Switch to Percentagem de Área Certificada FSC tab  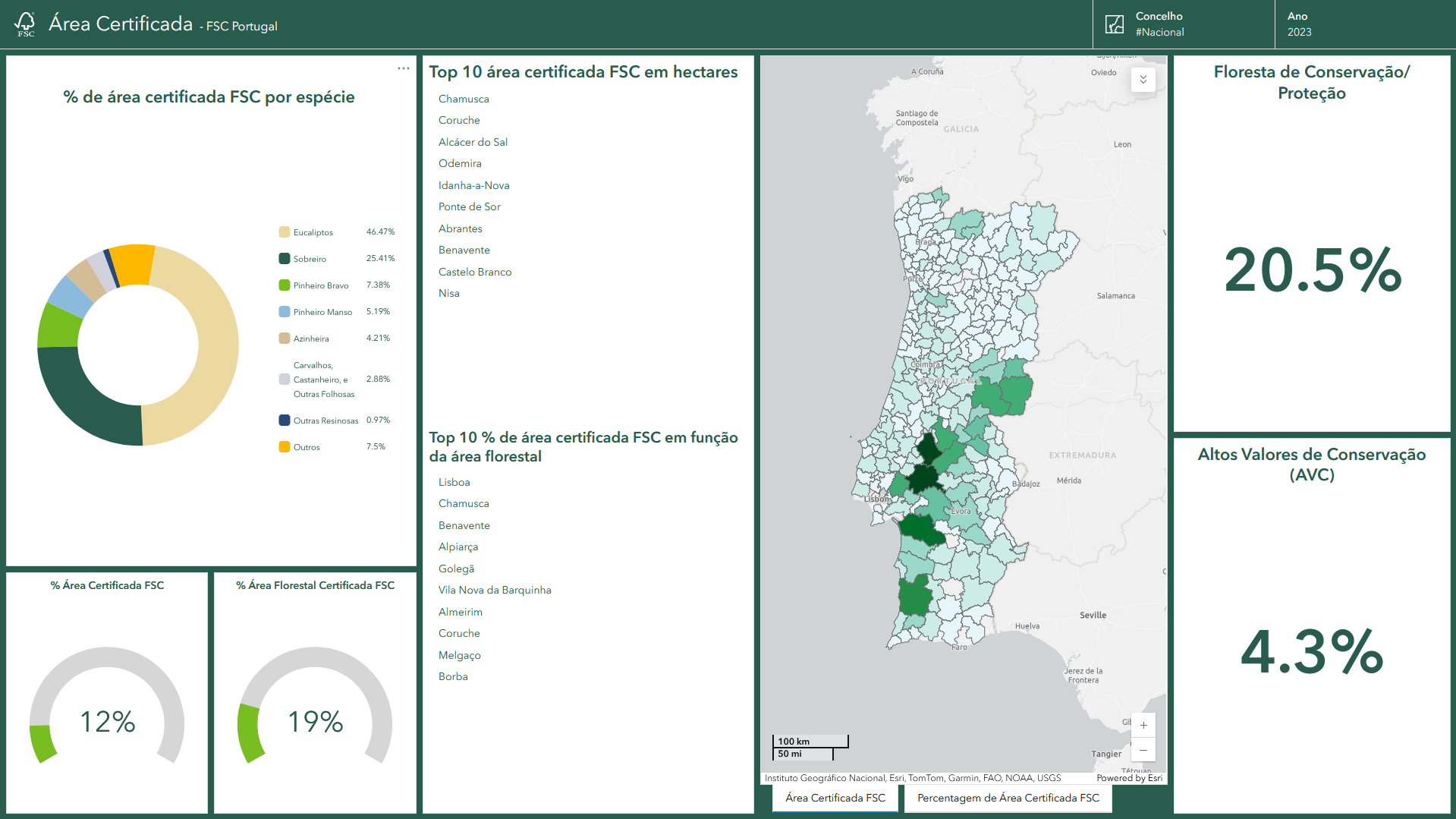1008,798
